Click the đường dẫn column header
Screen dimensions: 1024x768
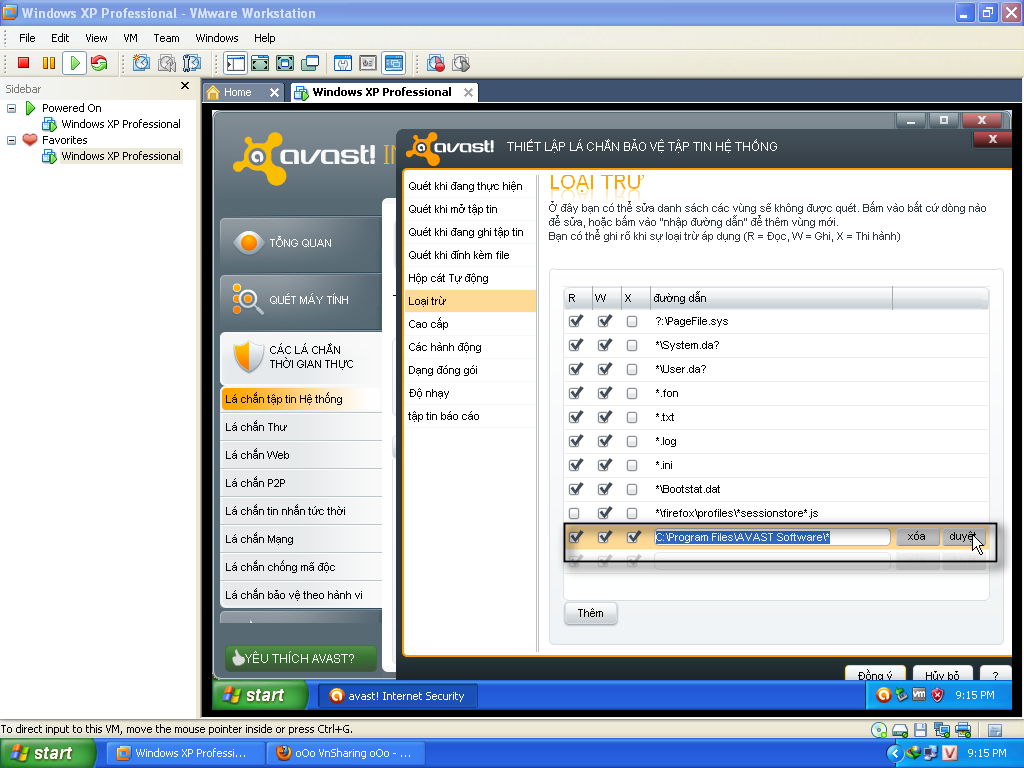(x=771, y=298)
